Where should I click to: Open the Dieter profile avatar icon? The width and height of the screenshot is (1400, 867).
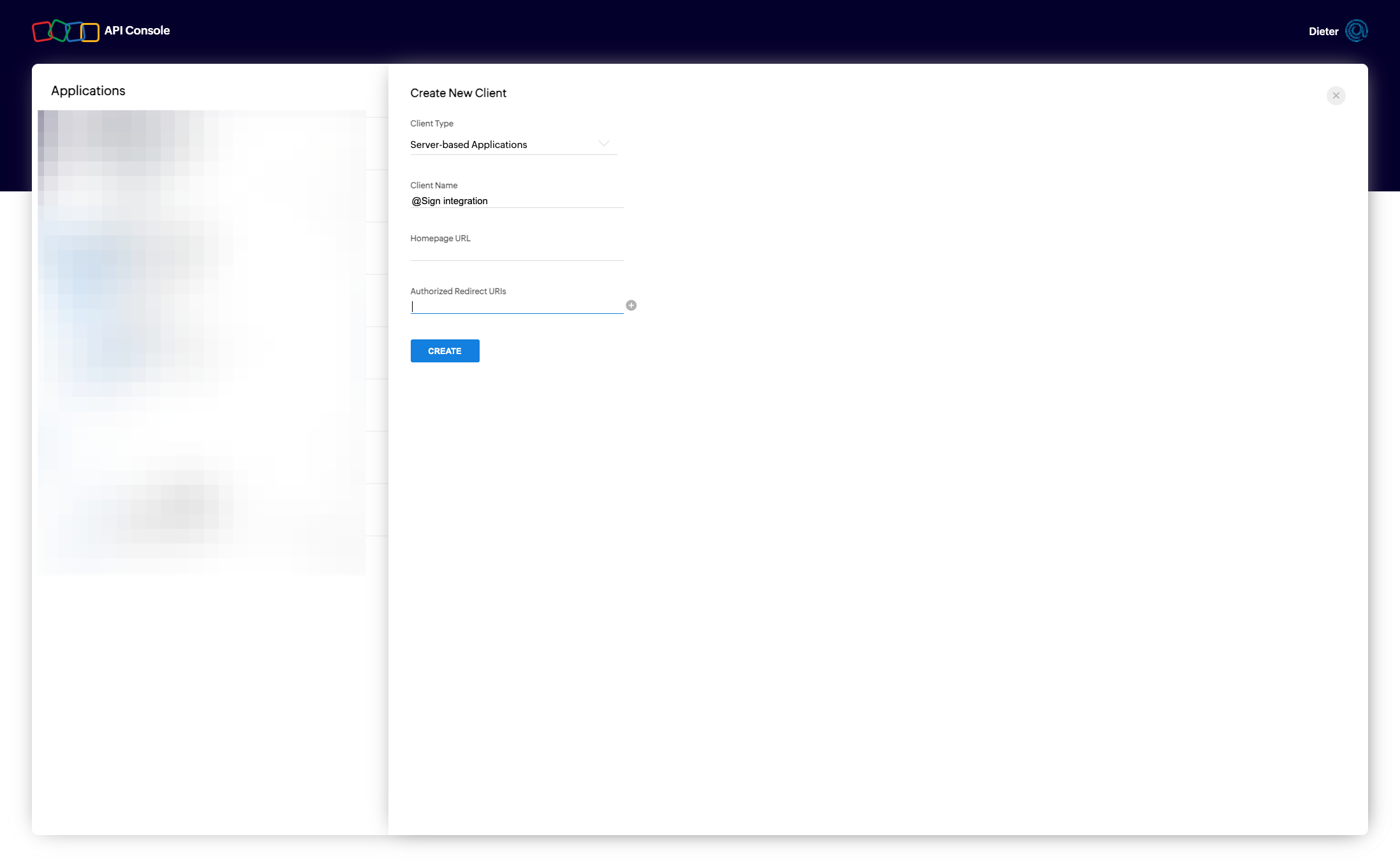(x=1356, y=31)
